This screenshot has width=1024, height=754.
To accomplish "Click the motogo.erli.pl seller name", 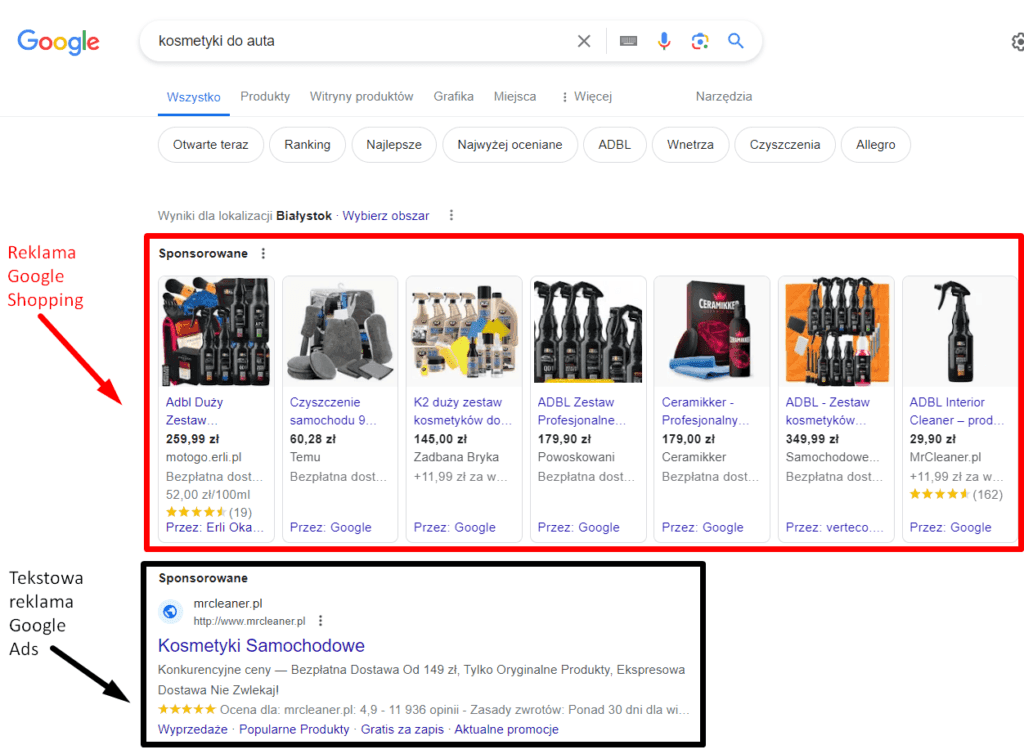I will click(x=204, y=458).
